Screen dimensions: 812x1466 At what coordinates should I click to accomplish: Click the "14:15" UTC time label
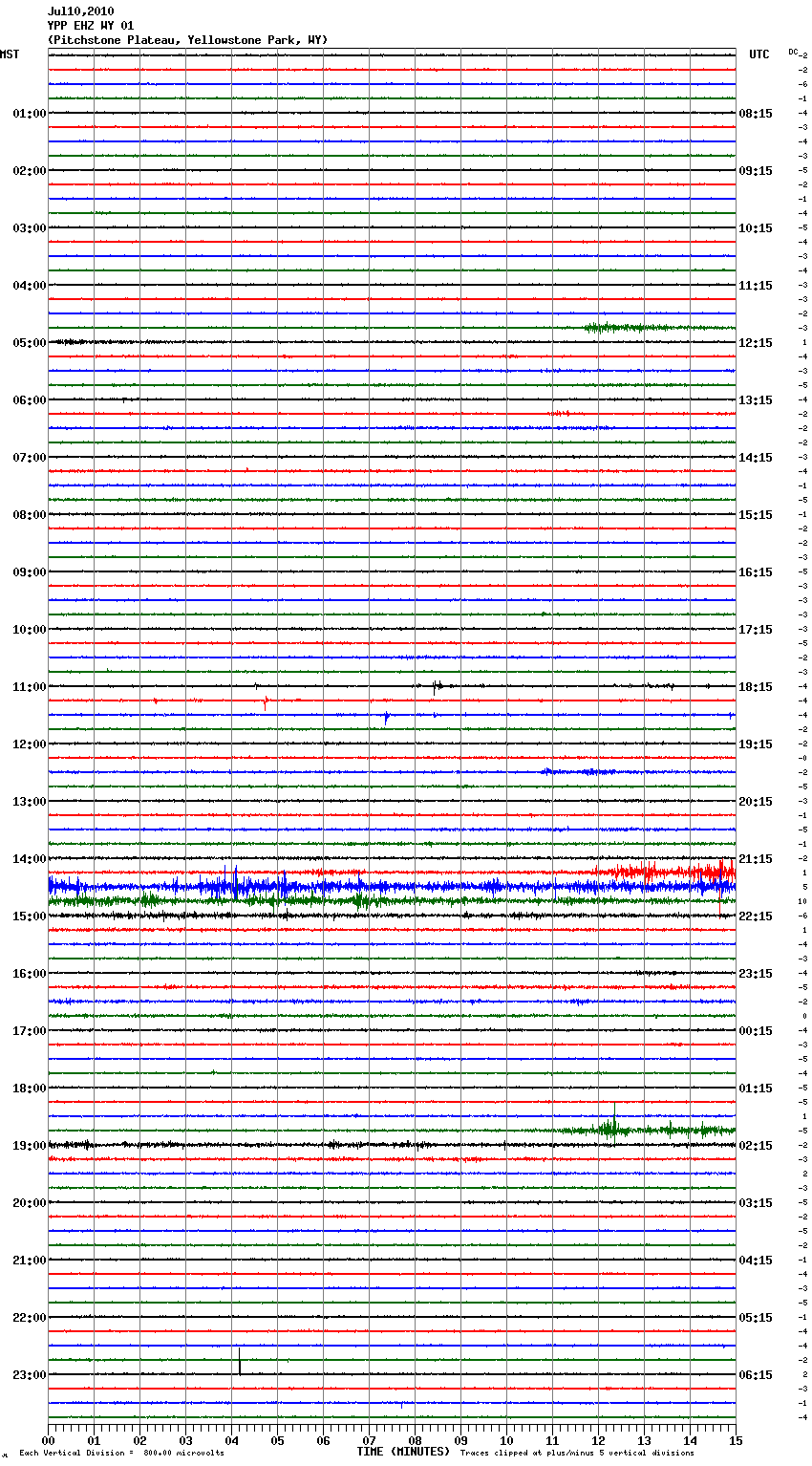point(756,458)
